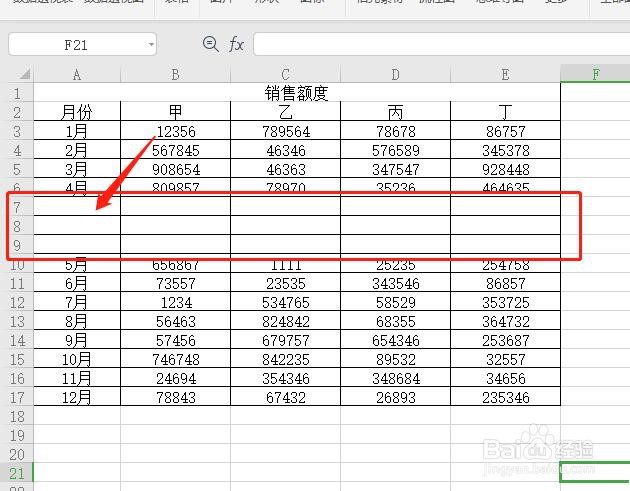Select row 1 header
The width and height of the screenshot is (630, 491).
point(17,93)
